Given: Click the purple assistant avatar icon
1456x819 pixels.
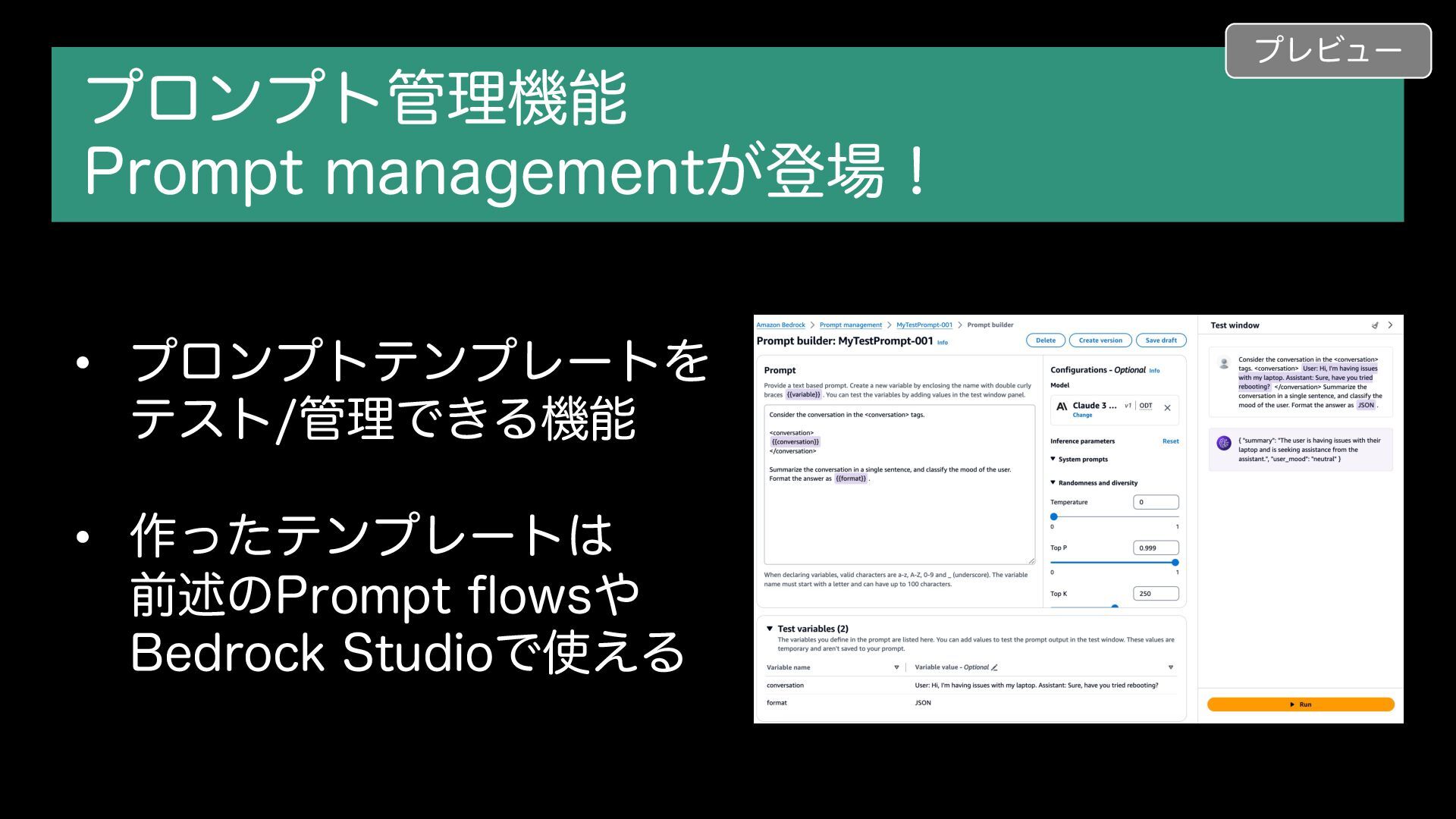Looking at the screenshot, I should point(1223,443).
